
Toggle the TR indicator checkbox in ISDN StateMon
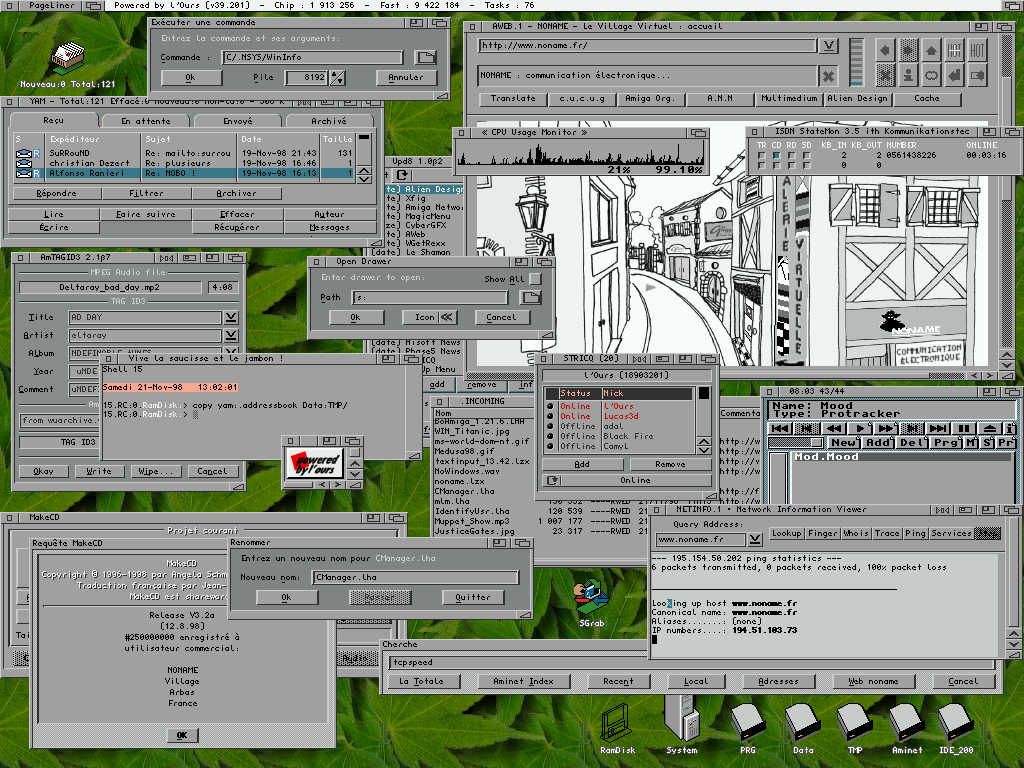(761, 155)
